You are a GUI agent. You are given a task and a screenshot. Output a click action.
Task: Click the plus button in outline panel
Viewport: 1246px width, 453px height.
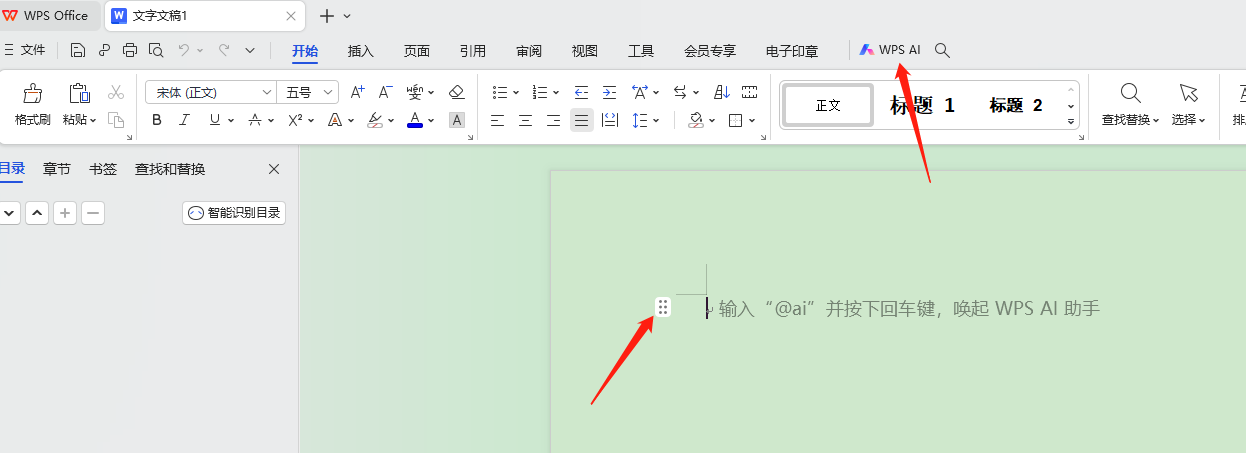point(65,212)
